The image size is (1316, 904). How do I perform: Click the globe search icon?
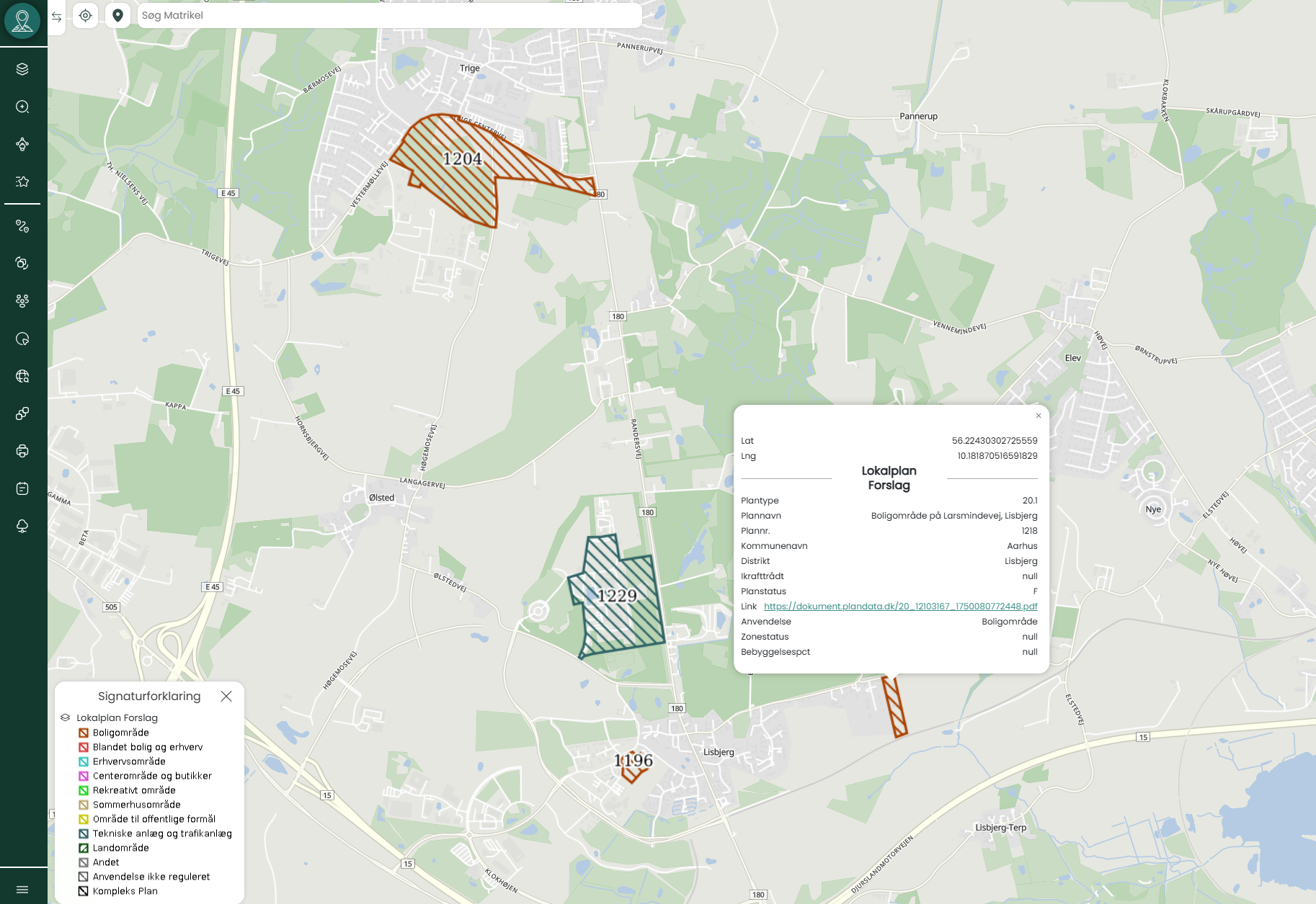click(x=22, y=376)
